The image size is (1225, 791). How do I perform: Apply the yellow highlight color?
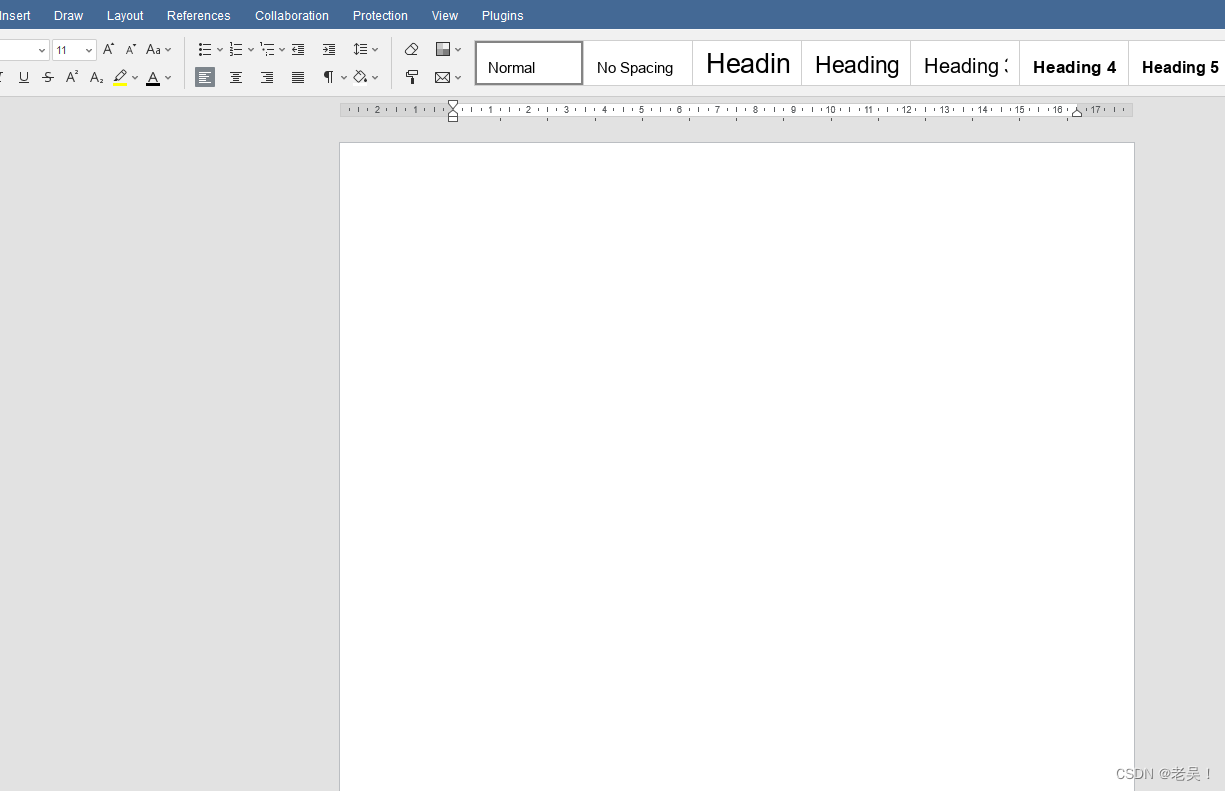(x=120, y=77)
